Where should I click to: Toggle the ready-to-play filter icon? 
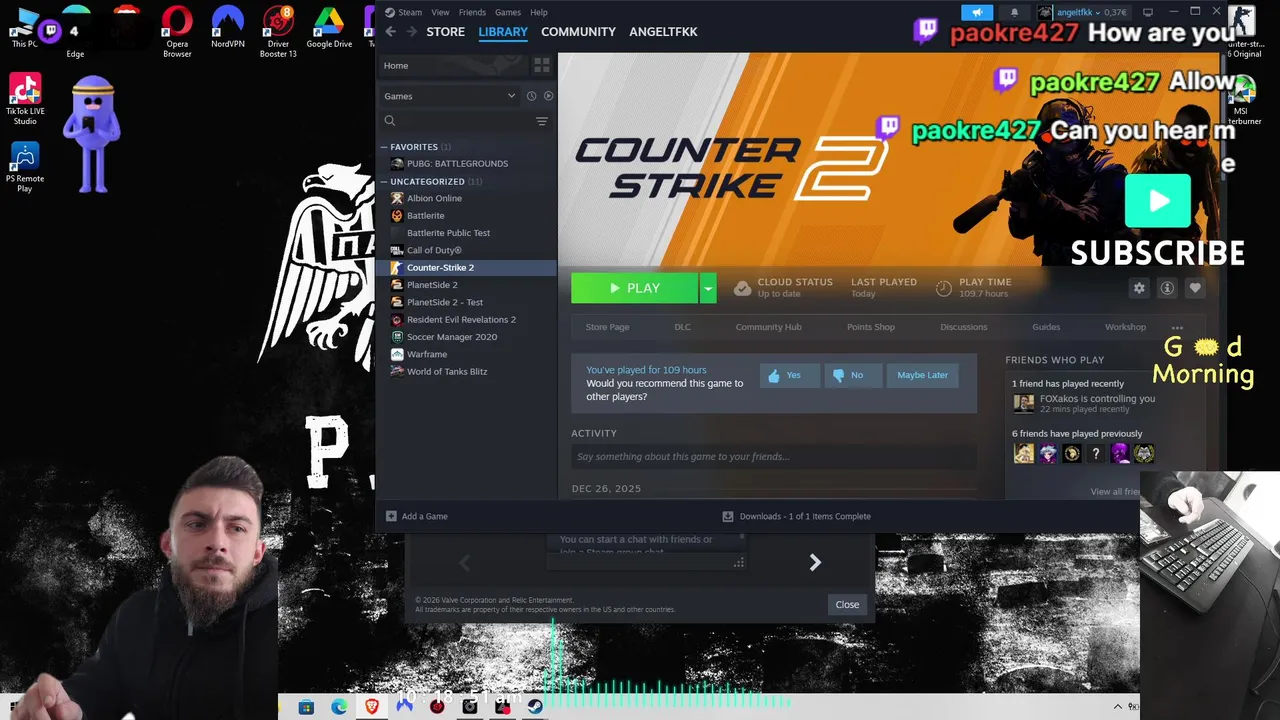pos(548,96)
